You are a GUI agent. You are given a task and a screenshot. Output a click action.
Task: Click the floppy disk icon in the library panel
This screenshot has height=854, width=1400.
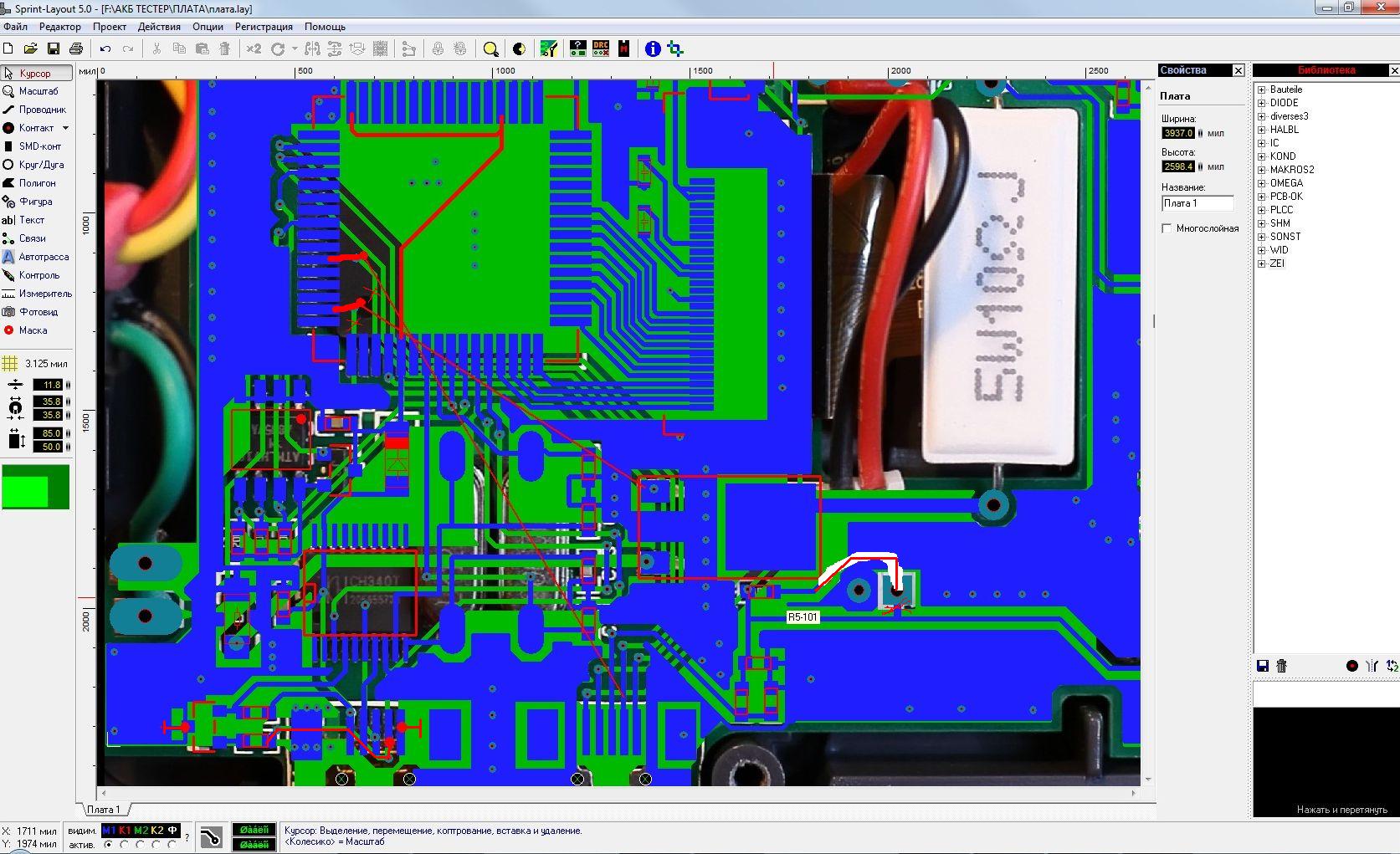(x=1264, y=666)
